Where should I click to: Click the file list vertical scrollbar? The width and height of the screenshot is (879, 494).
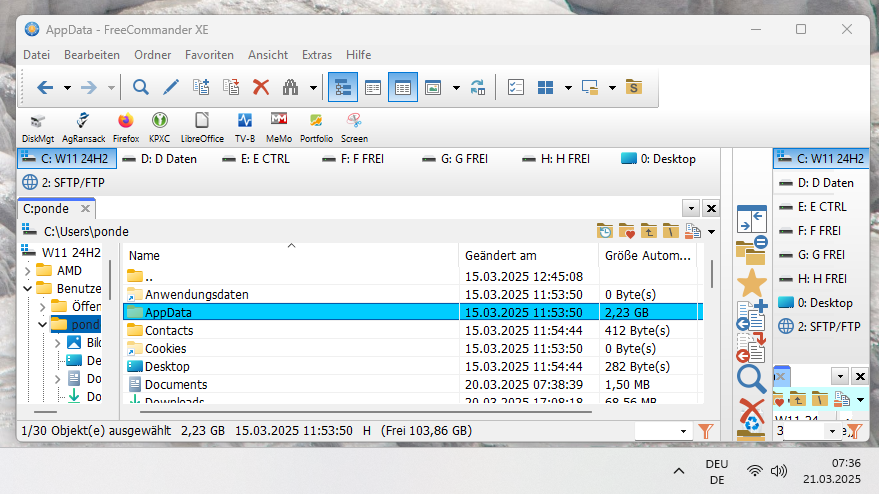tap(712, 274)
